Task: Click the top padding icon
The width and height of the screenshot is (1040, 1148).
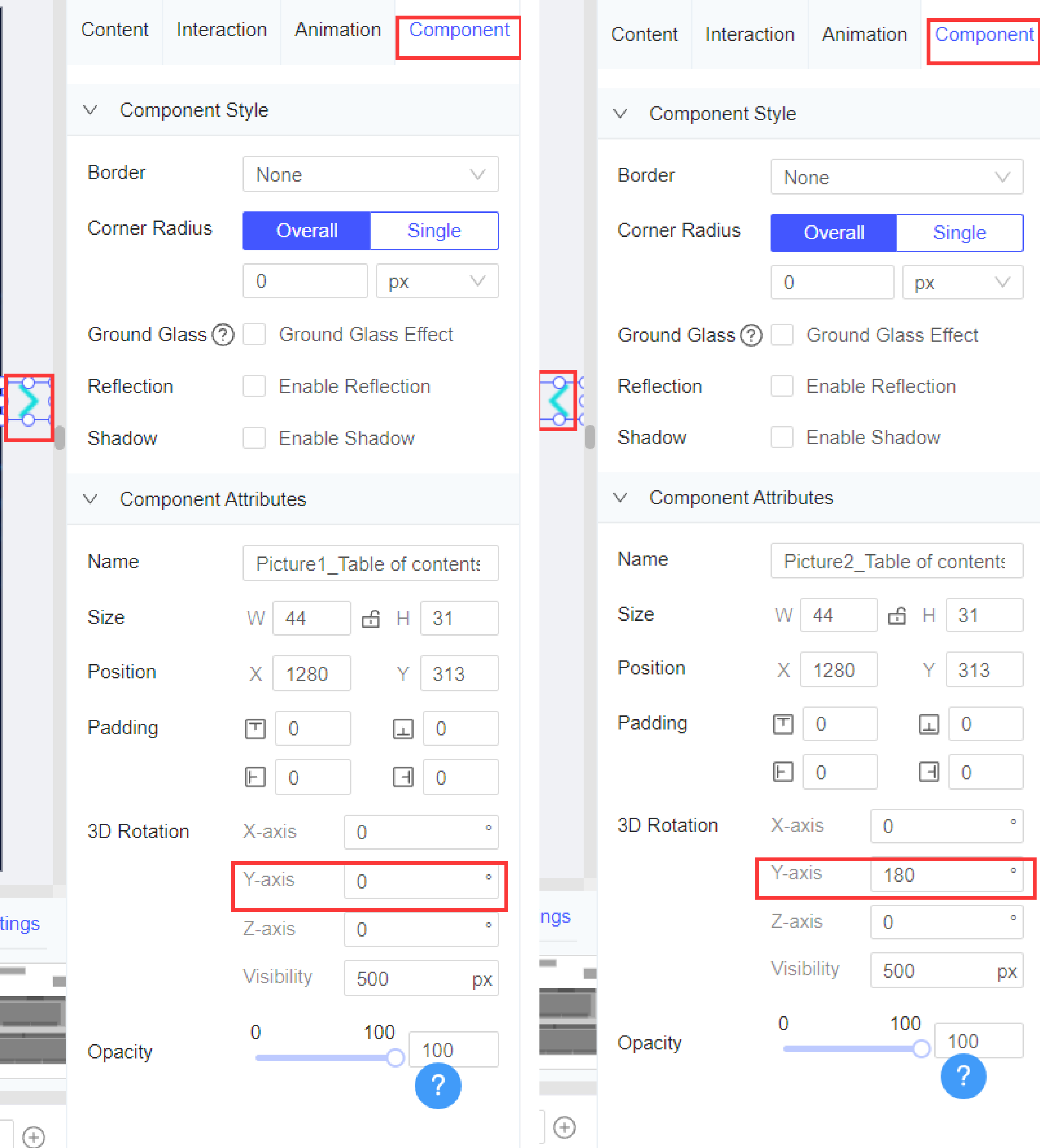Action: pos(255,728)
